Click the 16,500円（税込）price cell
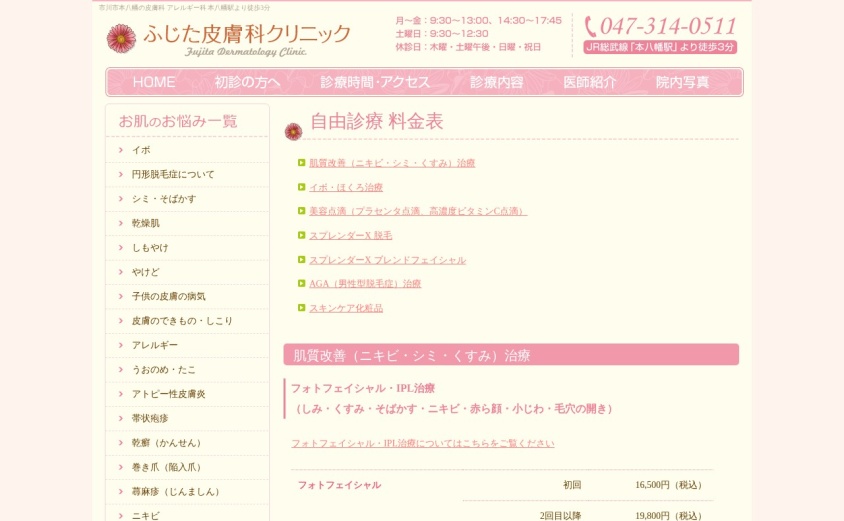The image size is (844, 521). 668,485
